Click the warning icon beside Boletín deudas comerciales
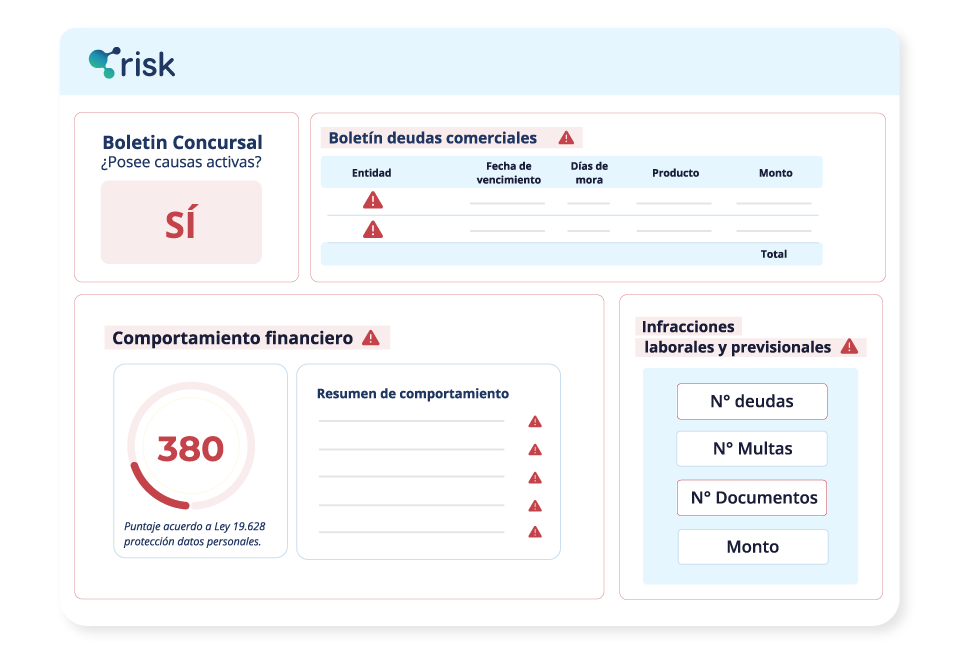This screenshot has width=960, height=654. pos(565,138)
